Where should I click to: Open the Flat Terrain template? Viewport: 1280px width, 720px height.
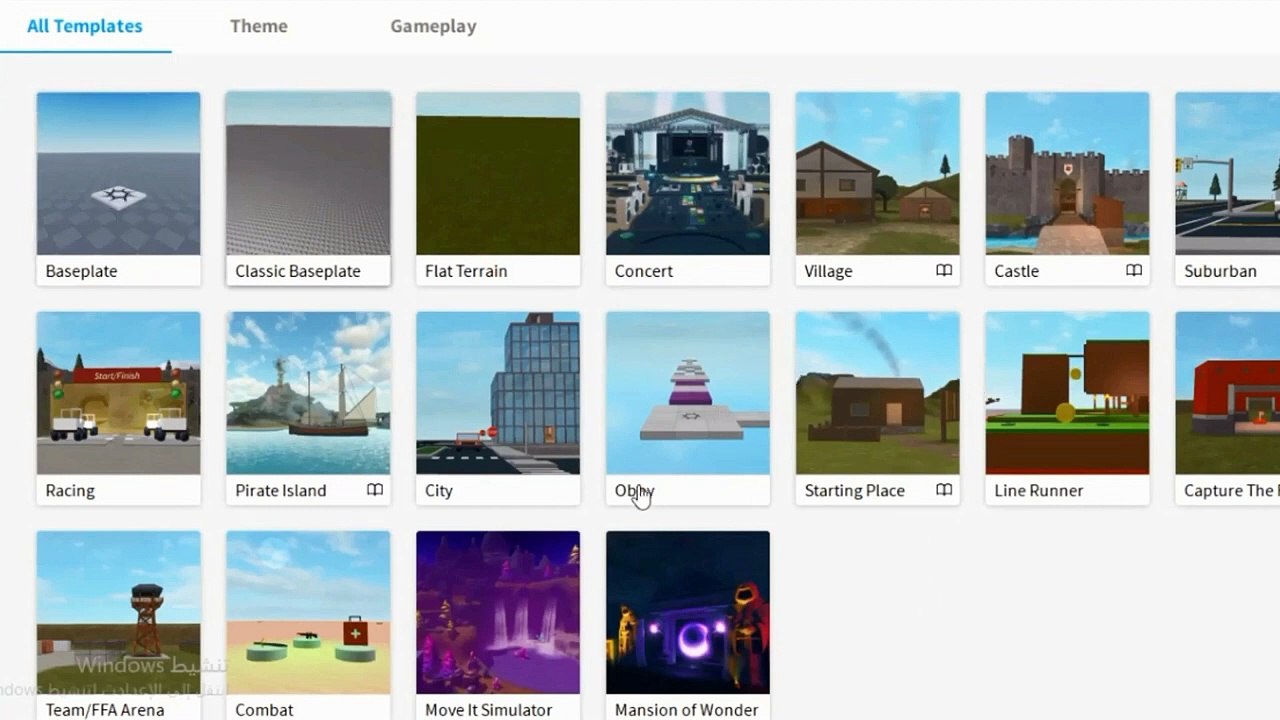(x=498, y=189)
